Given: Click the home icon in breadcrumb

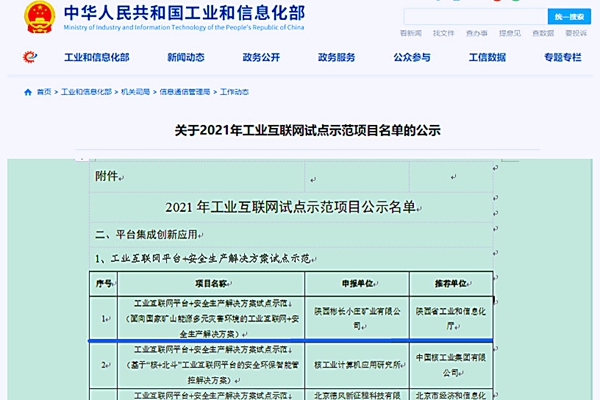Looking at the screenshot, I should [28, 92].
